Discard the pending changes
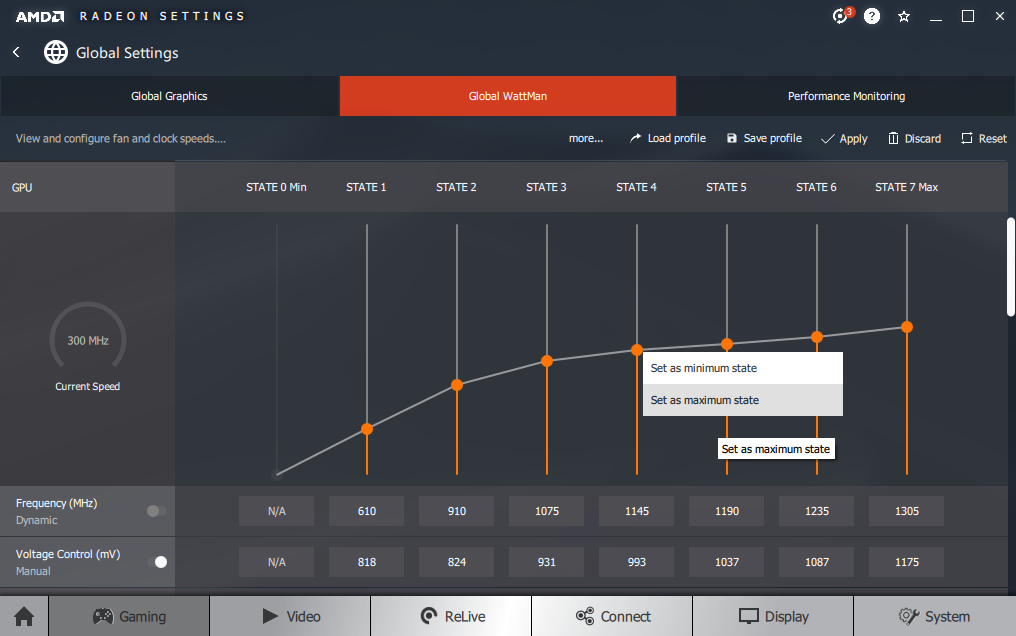The height and width of the screenshot is (636, 1016). 914,139
